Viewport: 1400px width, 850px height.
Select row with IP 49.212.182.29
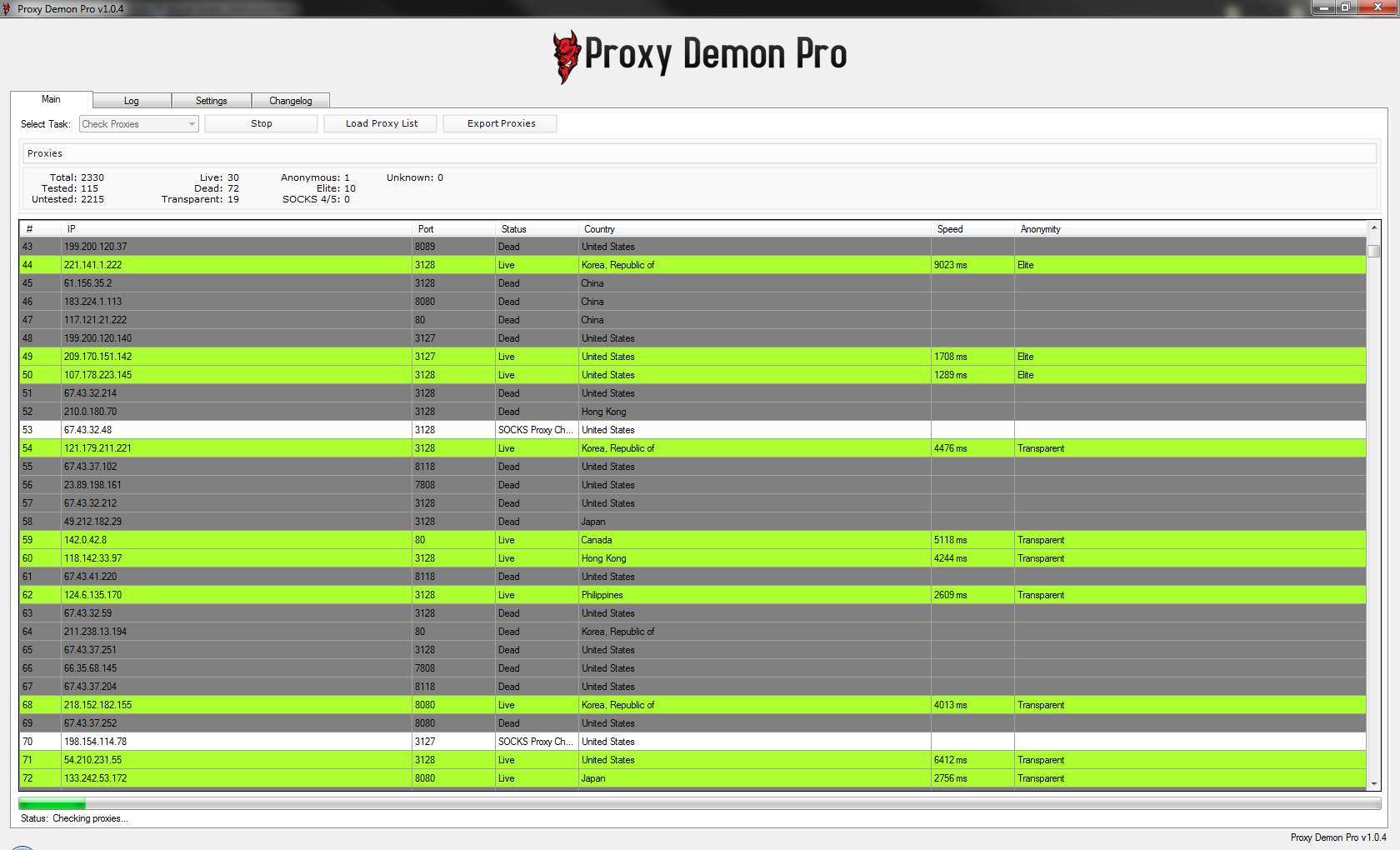coord(692,522)
